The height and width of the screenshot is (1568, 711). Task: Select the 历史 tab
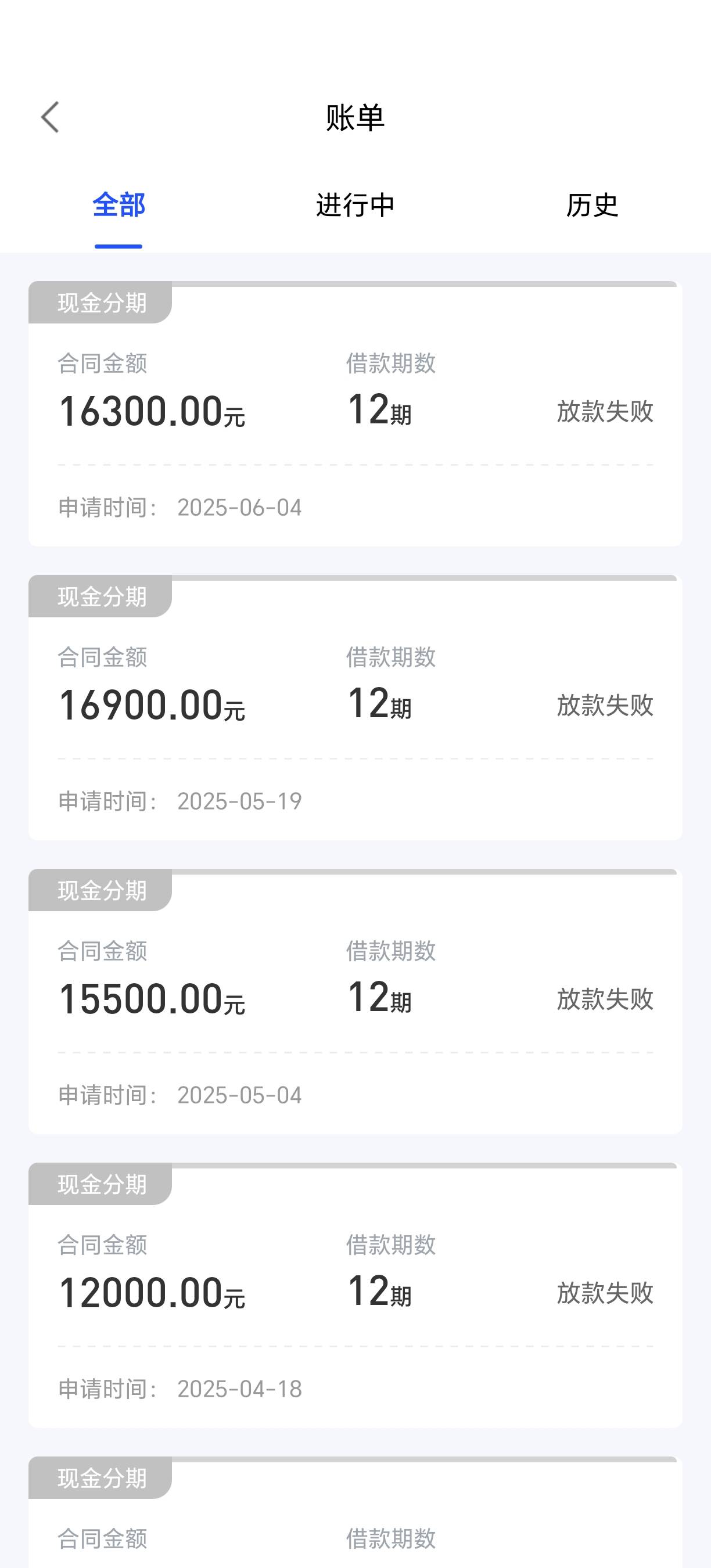[592, 204]
